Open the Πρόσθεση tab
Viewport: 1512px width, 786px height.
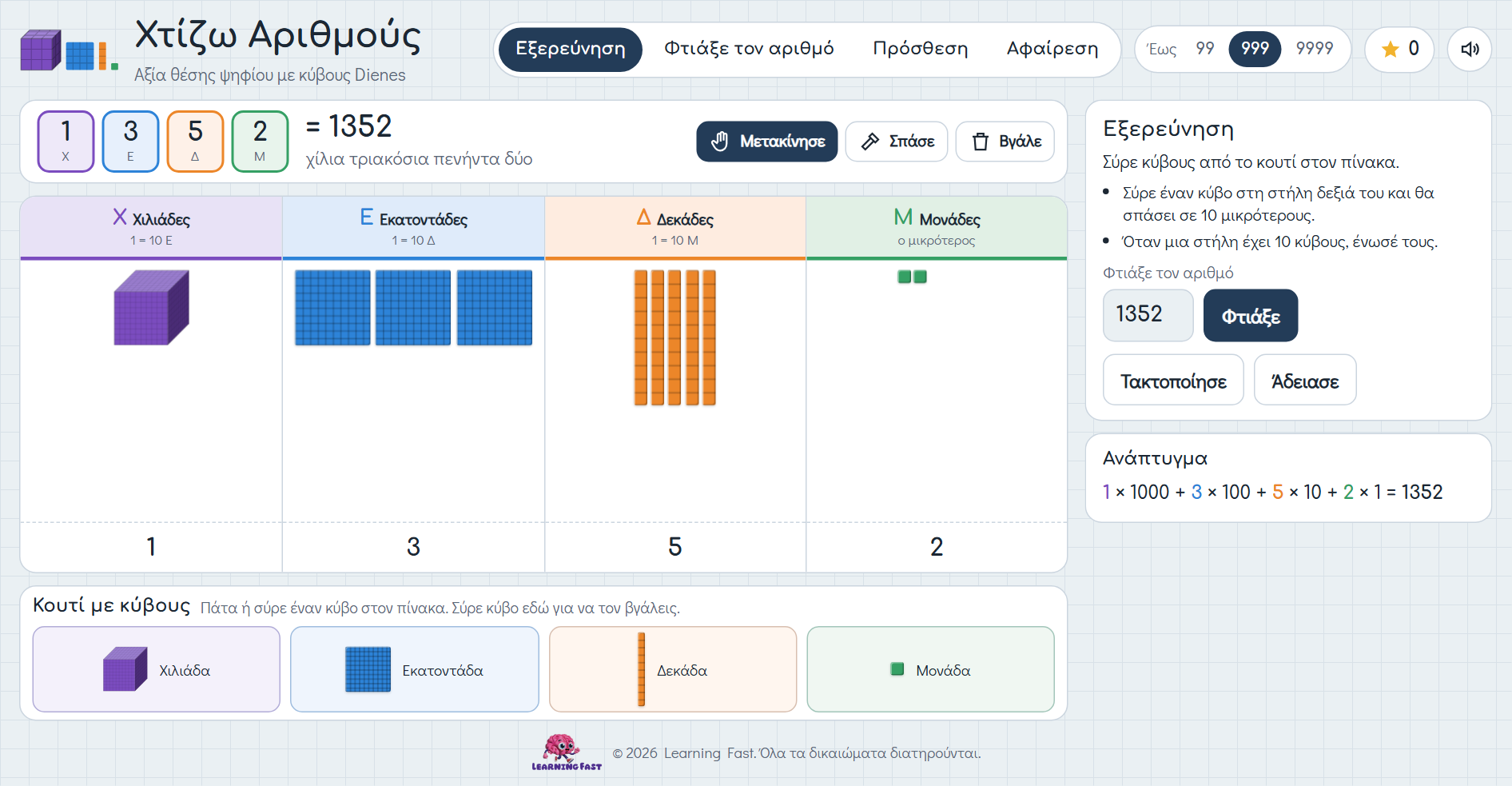pyautogui.click(x=921, y=50)
